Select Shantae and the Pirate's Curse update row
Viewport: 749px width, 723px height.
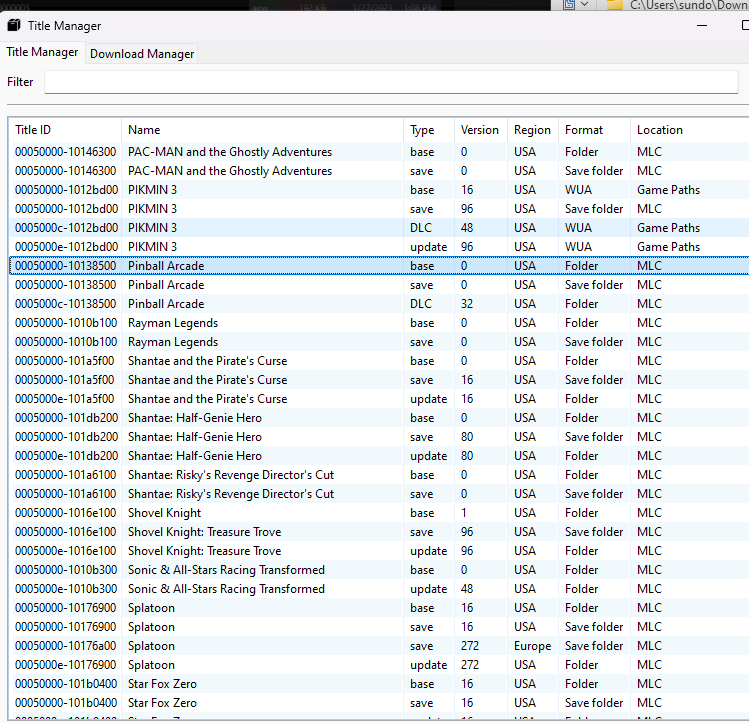[x=379, y=399]
